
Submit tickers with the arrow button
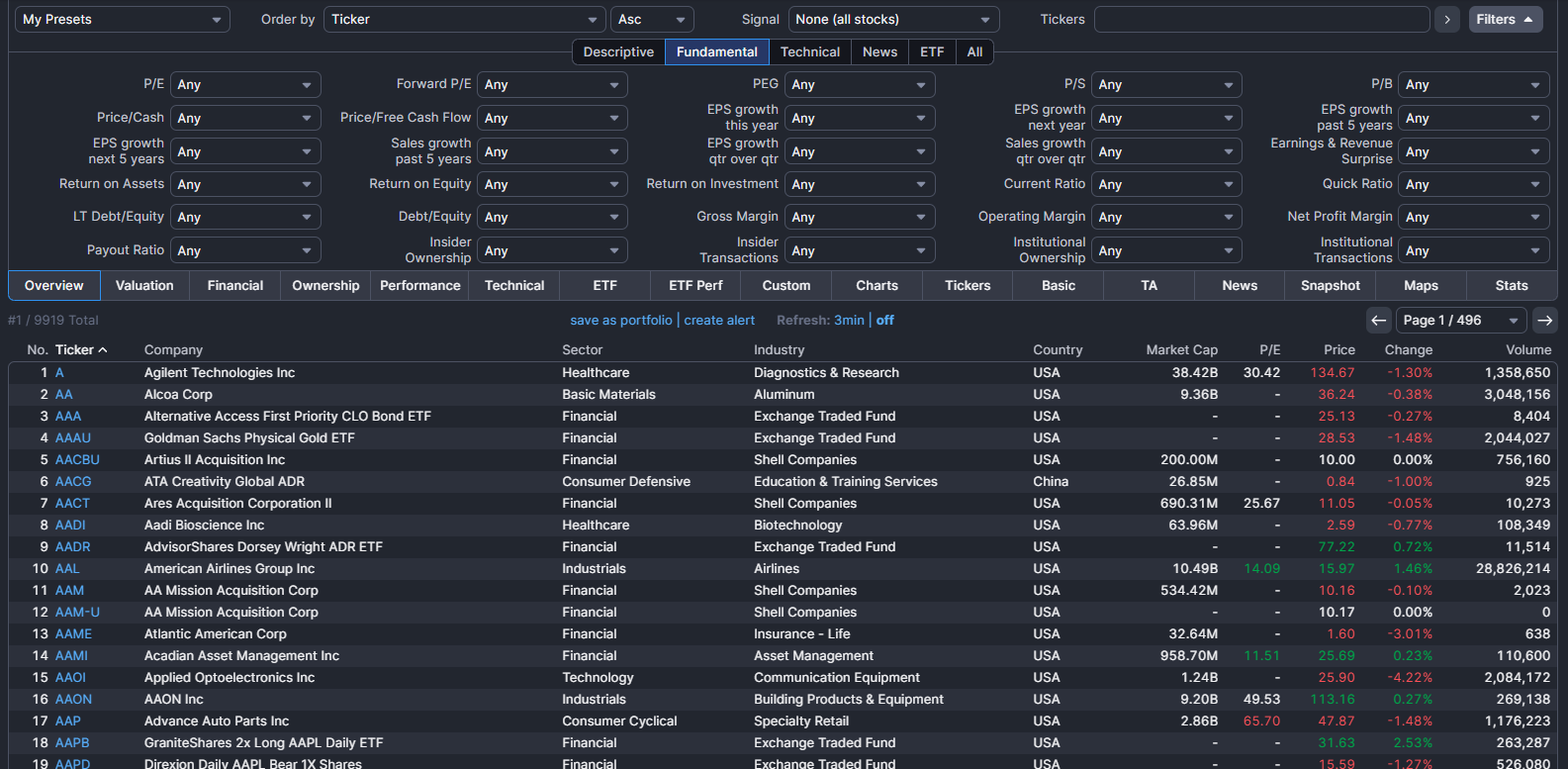(1447, 20)
